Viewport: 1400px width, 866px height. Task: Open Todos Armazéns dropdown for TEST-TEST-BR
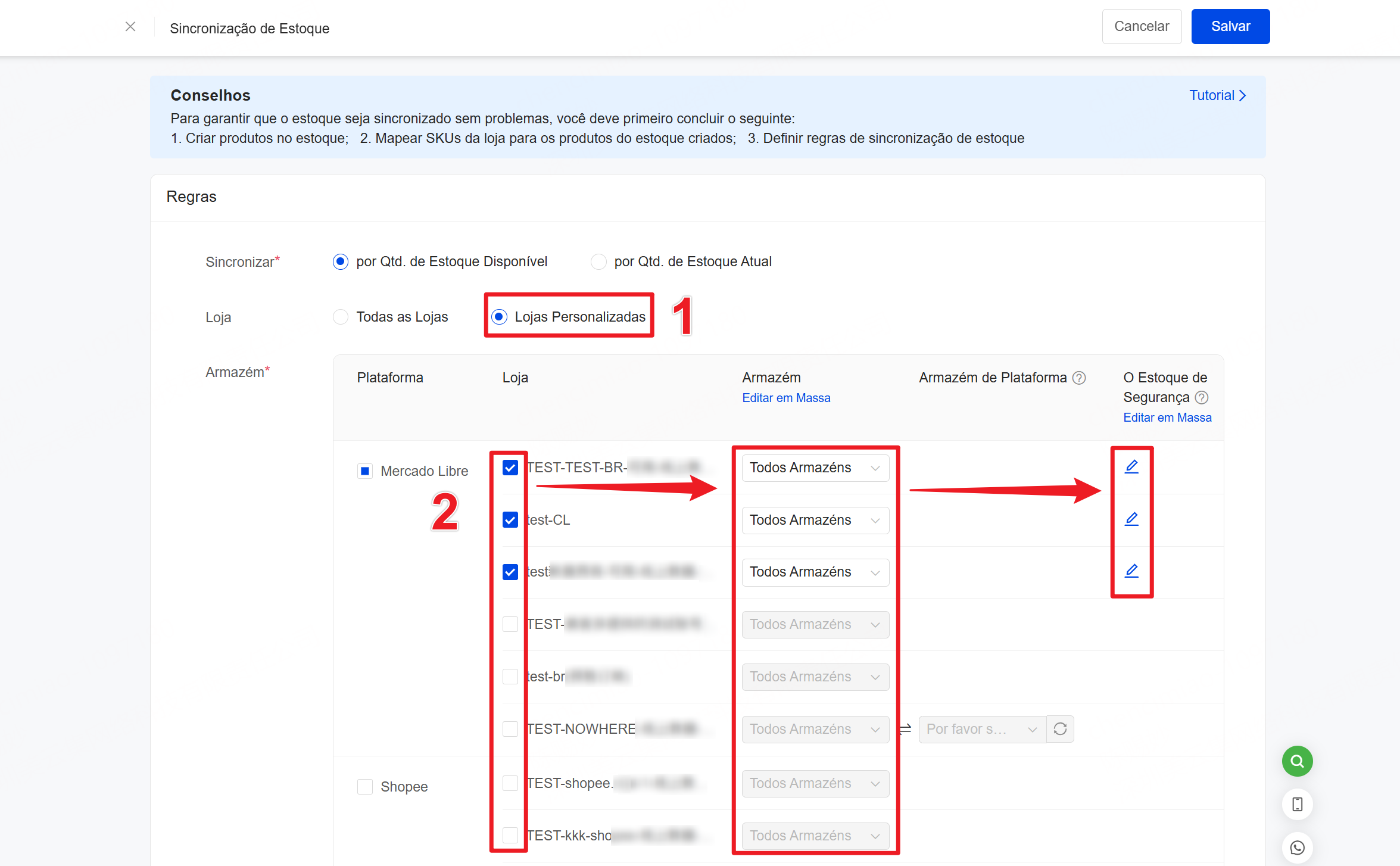click(x=815, y=468)
